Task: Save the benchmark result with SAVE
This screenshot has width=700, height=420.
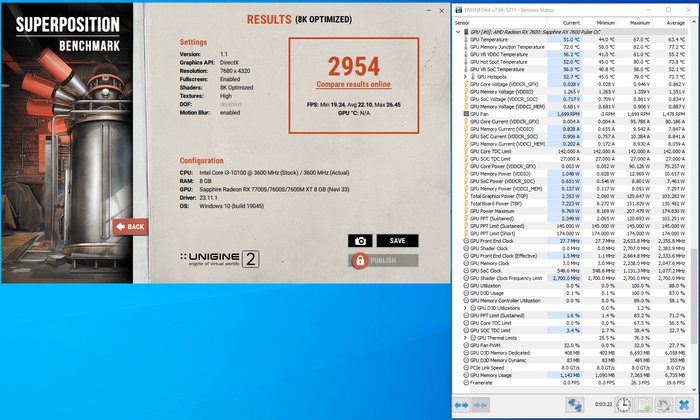Action: (397, 241)
